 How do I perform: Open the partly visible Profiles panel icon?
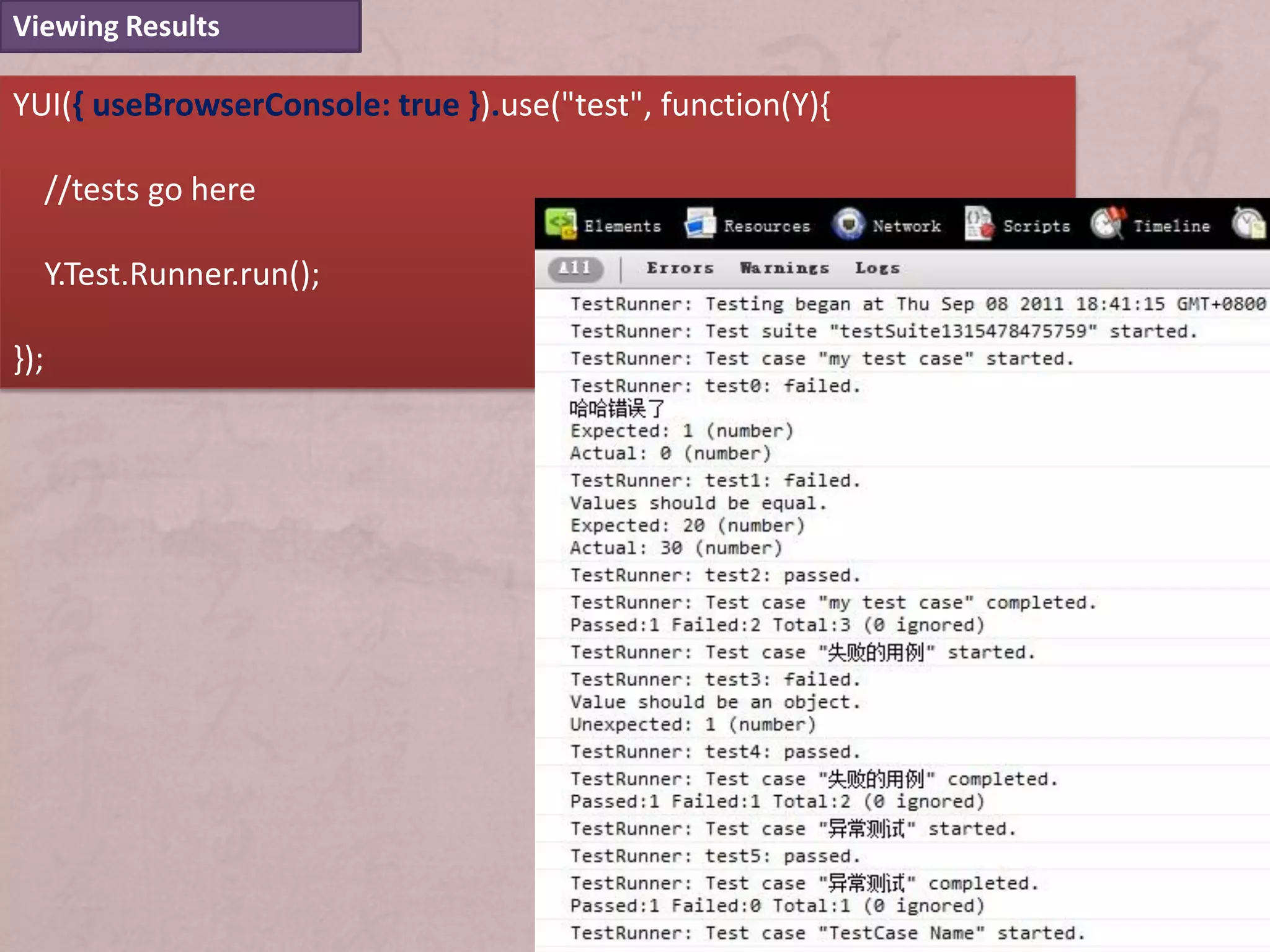(x=1249, y=224)
